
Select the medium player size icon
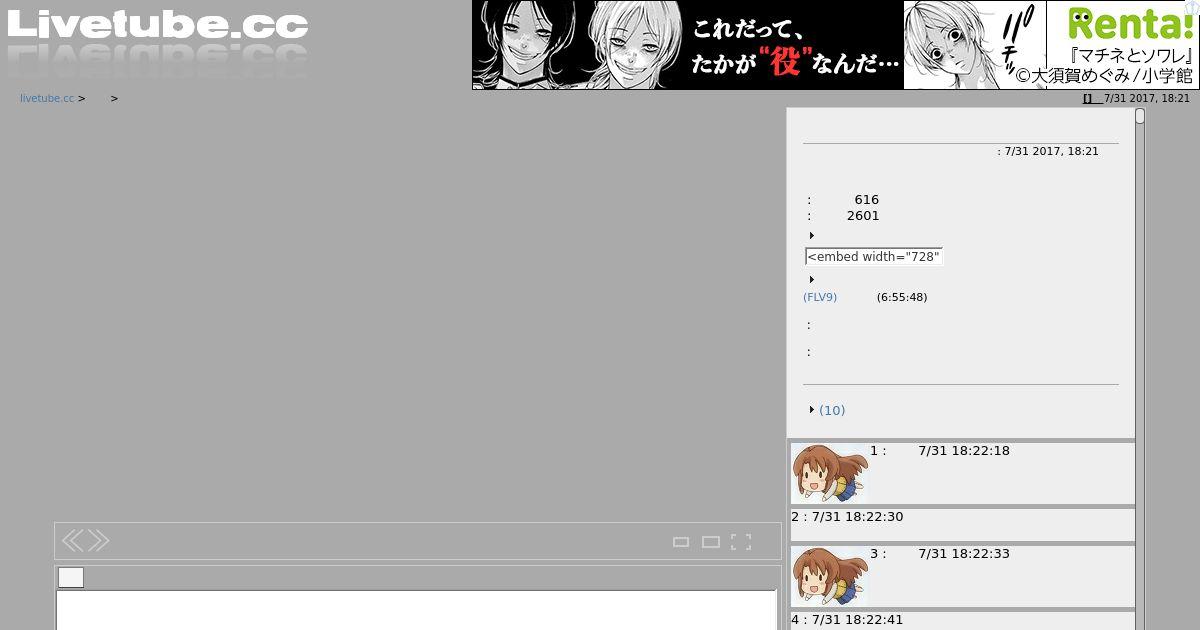click(711, 542)
